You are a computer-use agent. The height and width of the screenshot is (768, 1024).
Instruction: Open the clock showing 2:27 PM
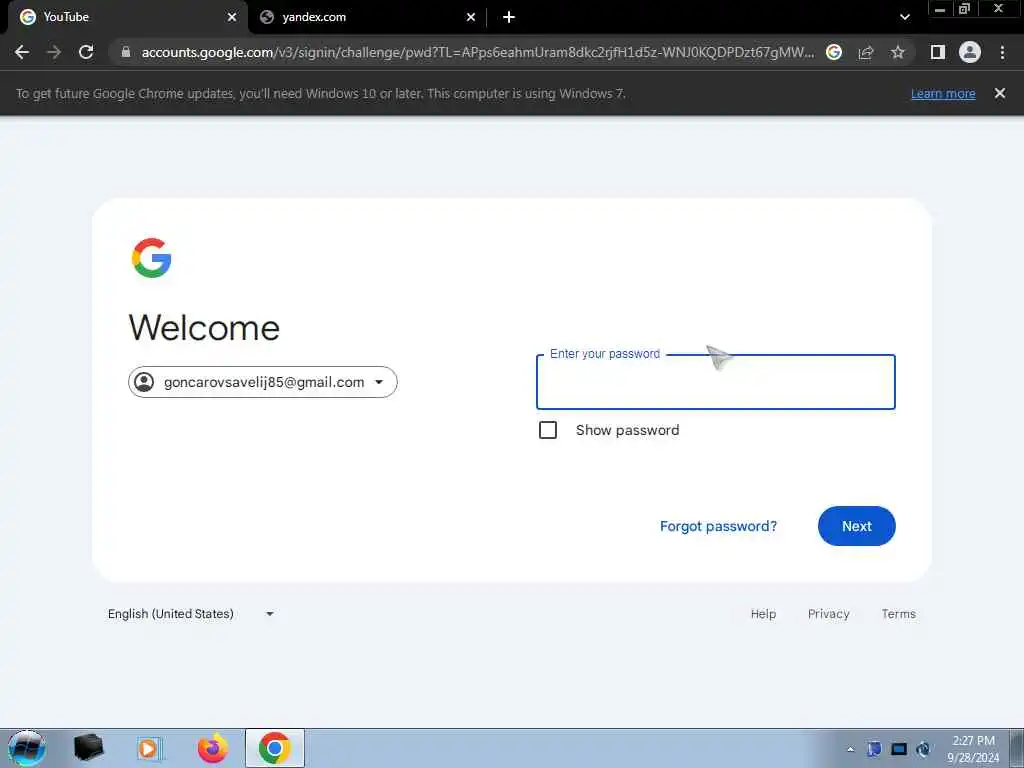(x=973, y=749)
